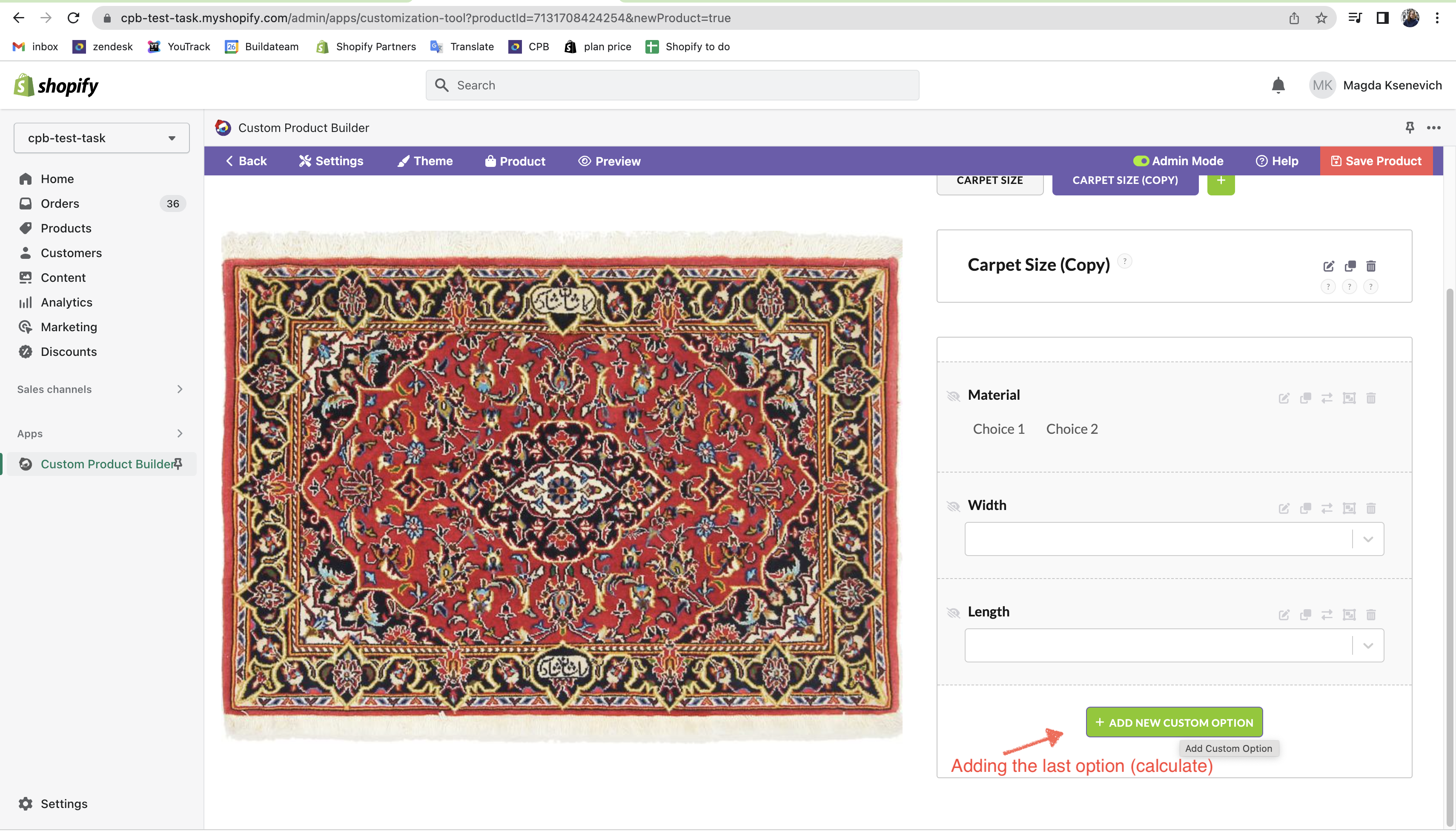Click the swap arrows icon for Material

coord(1327,398)
